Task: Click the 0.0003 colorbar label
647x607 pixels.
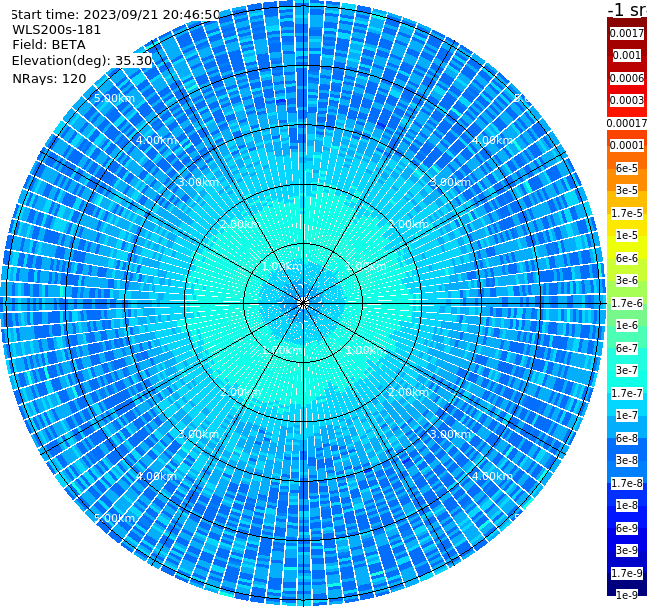Action: pos(627,100)
